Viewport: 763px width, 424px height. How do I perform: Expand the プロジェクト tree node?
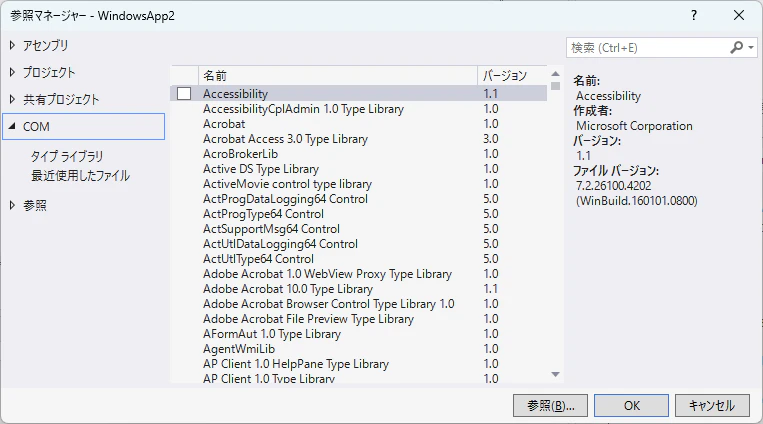[12, 73]
